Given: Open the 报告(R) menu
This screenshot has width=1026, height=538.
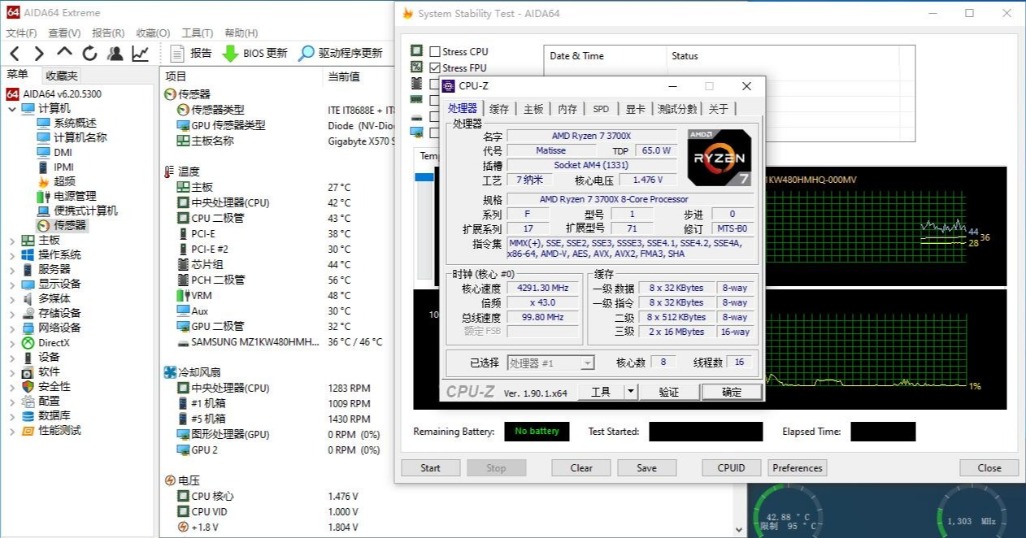Looking at the screenshot, I should [x=108, y=33].
